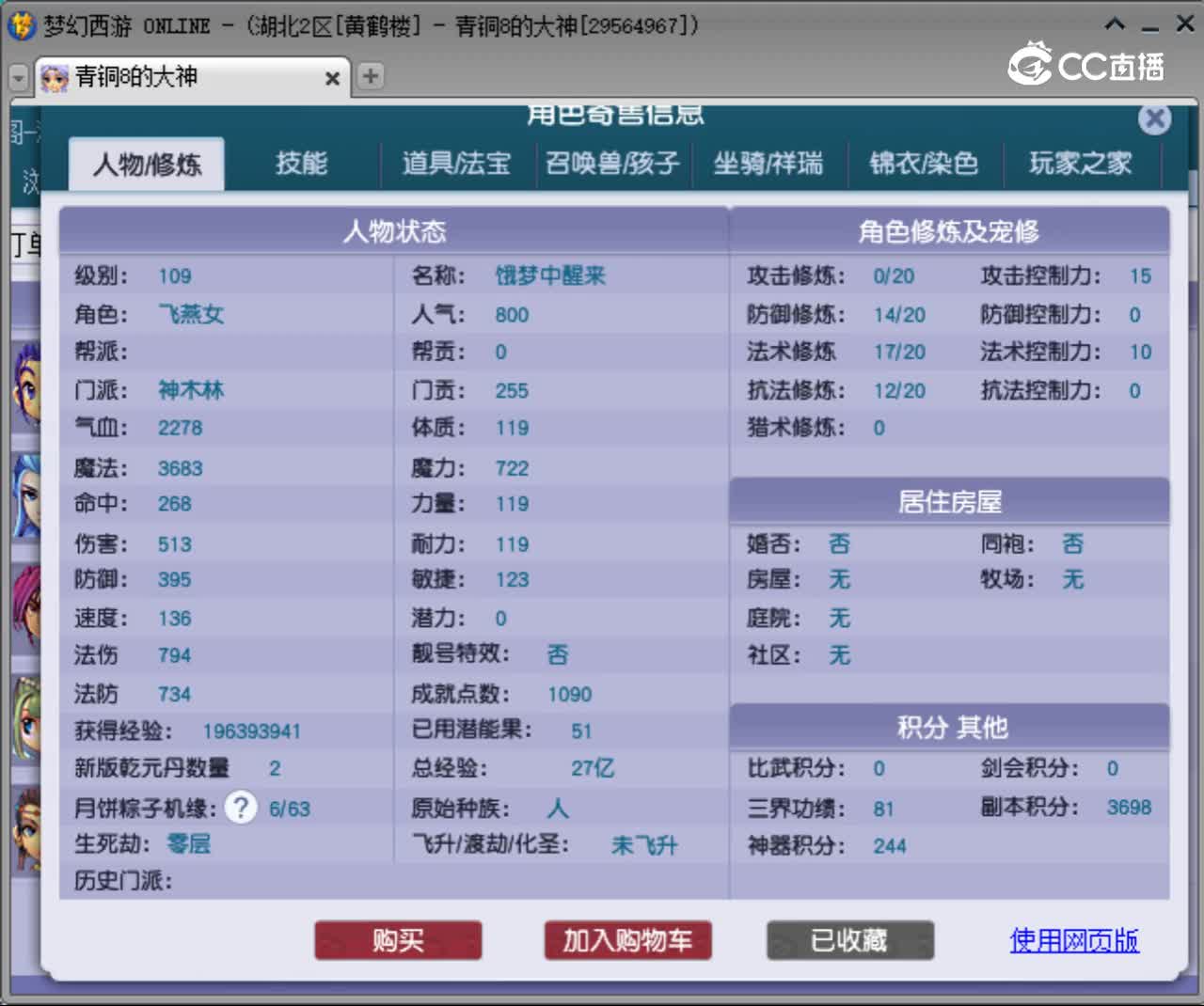Click the 已用潜能果 value 51
Viewport: 1204px width, 1006px height.
[581, 731]
